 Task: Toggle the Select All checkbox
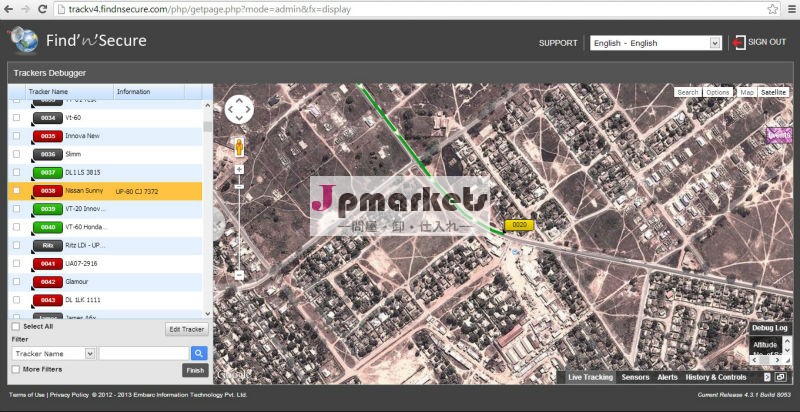coord(16,326)
